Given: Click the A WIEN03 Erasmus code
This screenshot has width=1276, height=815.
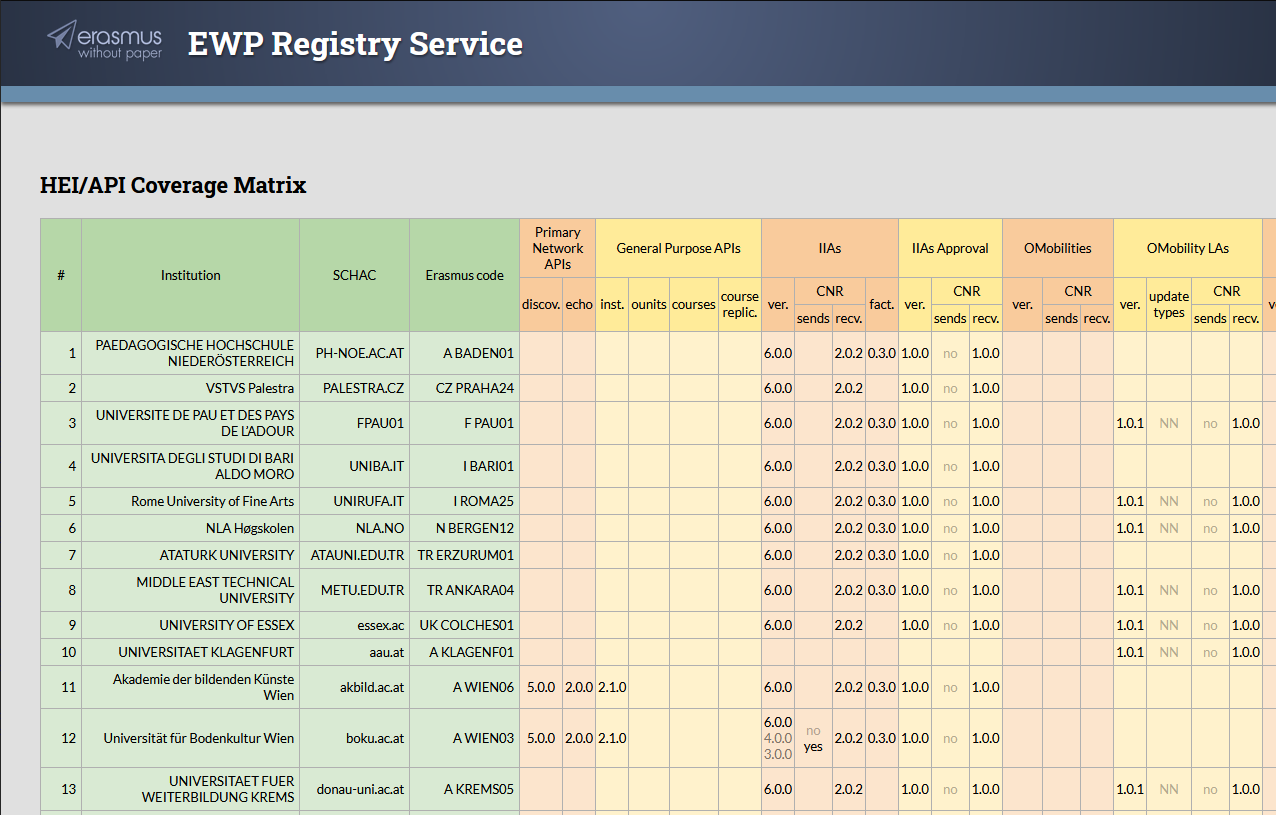Looking at the screenshot, I should point(464,738).
